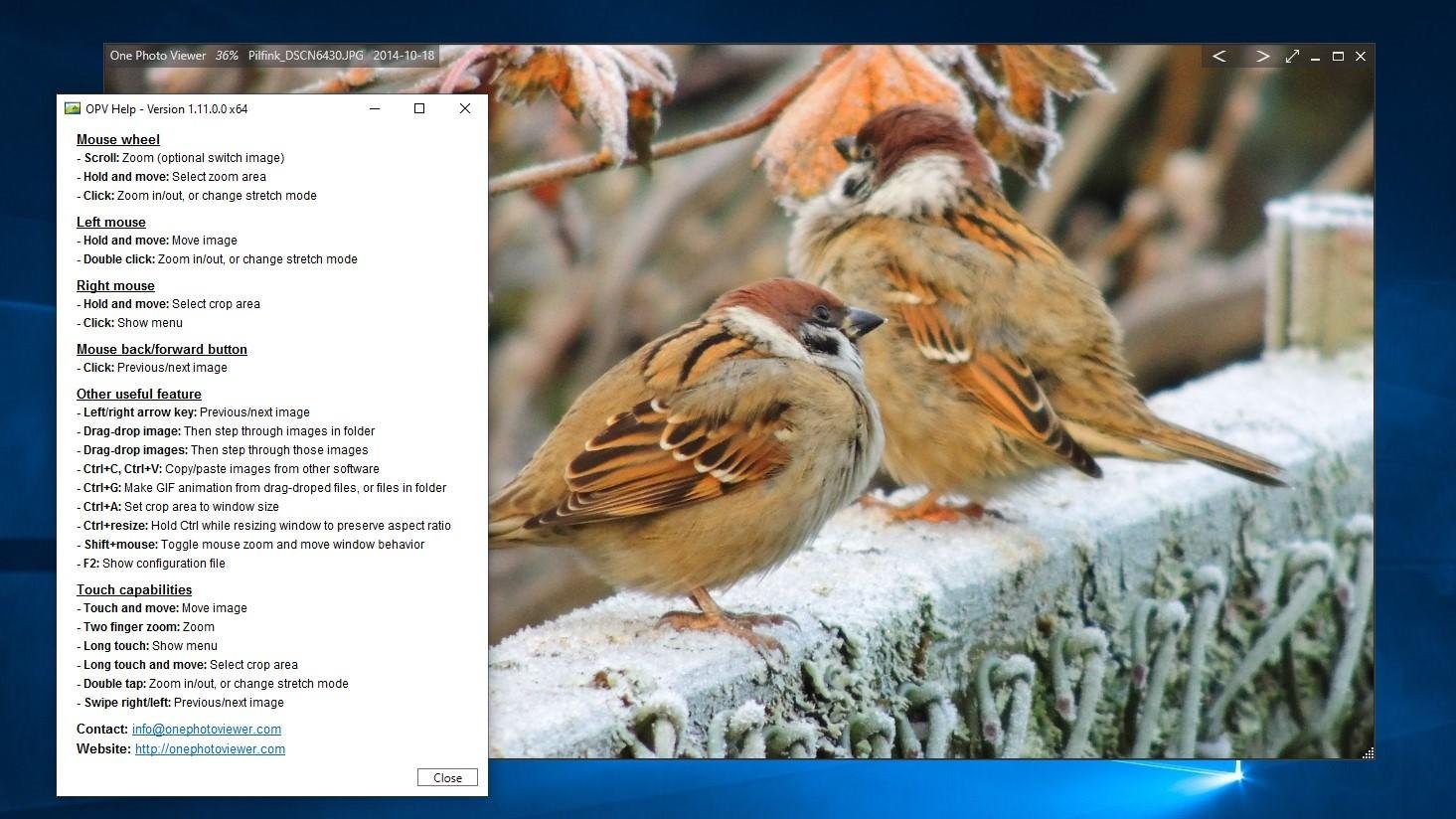This screenshot has height=819, width=1456.
Task: Show next image with right arrow icon
Action: (1262, 57)
